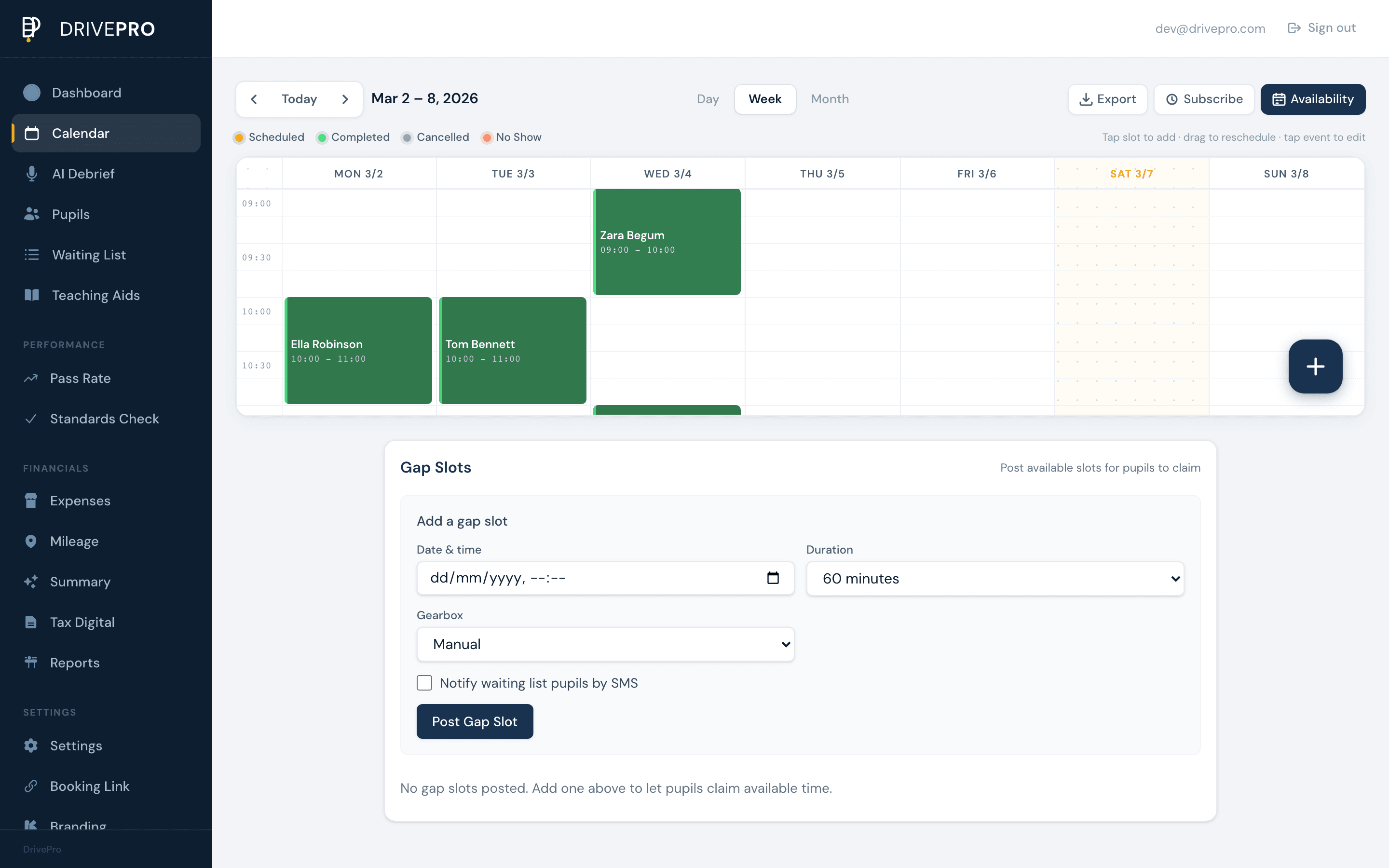1389x868 pixels.
Task: Filter calendar by Completed status
Action: point(353,136)
